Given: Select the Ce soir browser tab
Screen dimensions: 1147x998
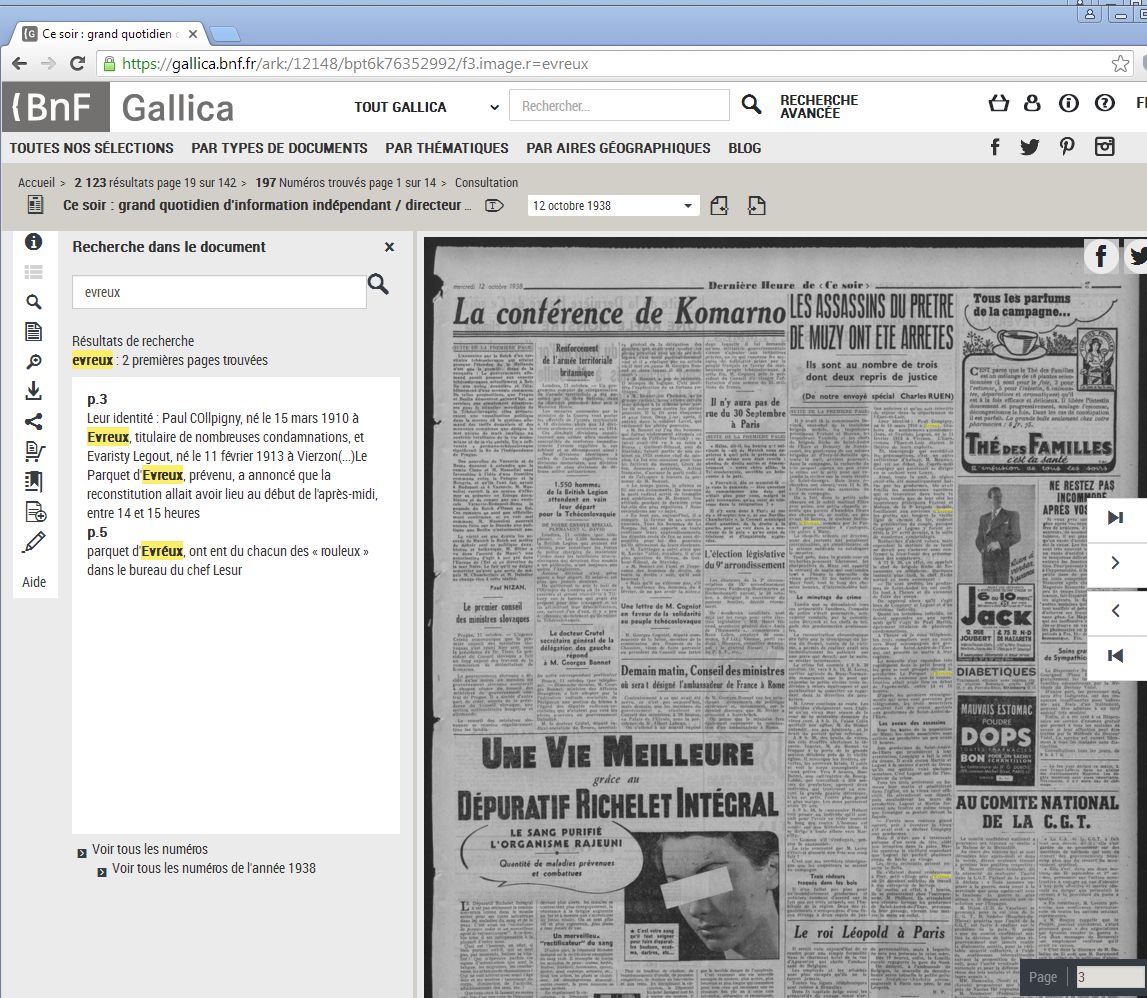Looking at the screenshot, I should [x=110, y=34].
